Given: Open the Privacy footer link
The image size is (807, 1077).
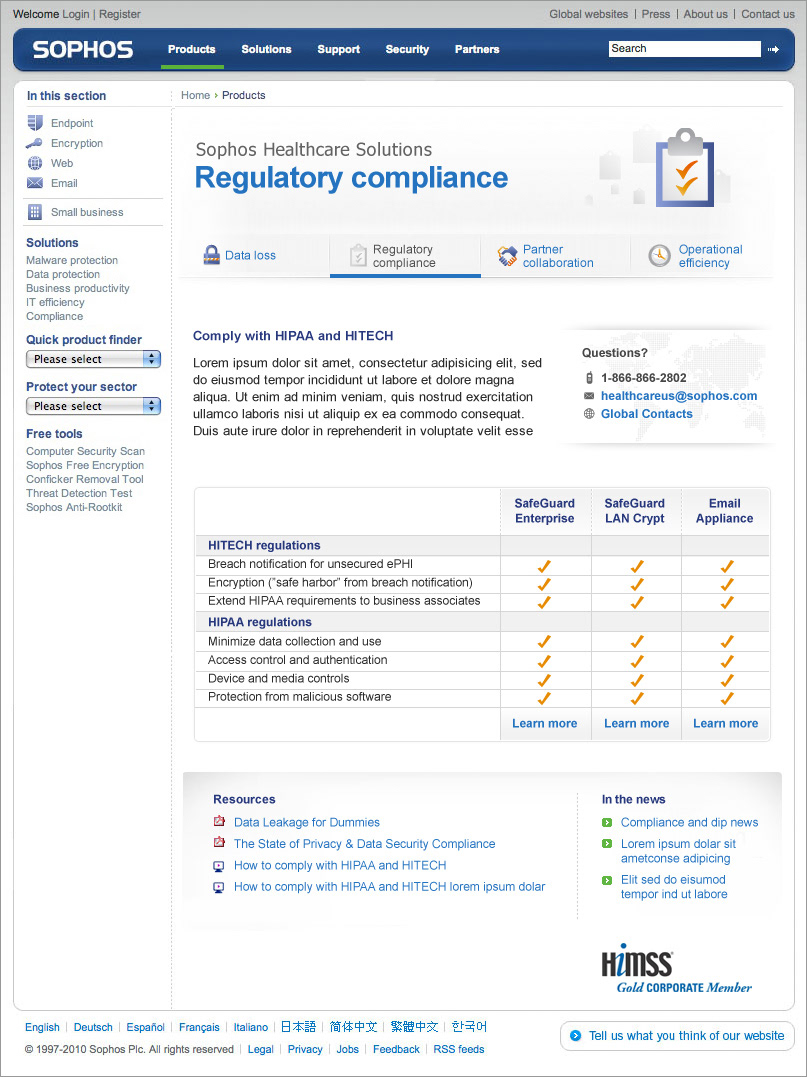Looking at the screenshot, I should click(x=305, y=1050).
